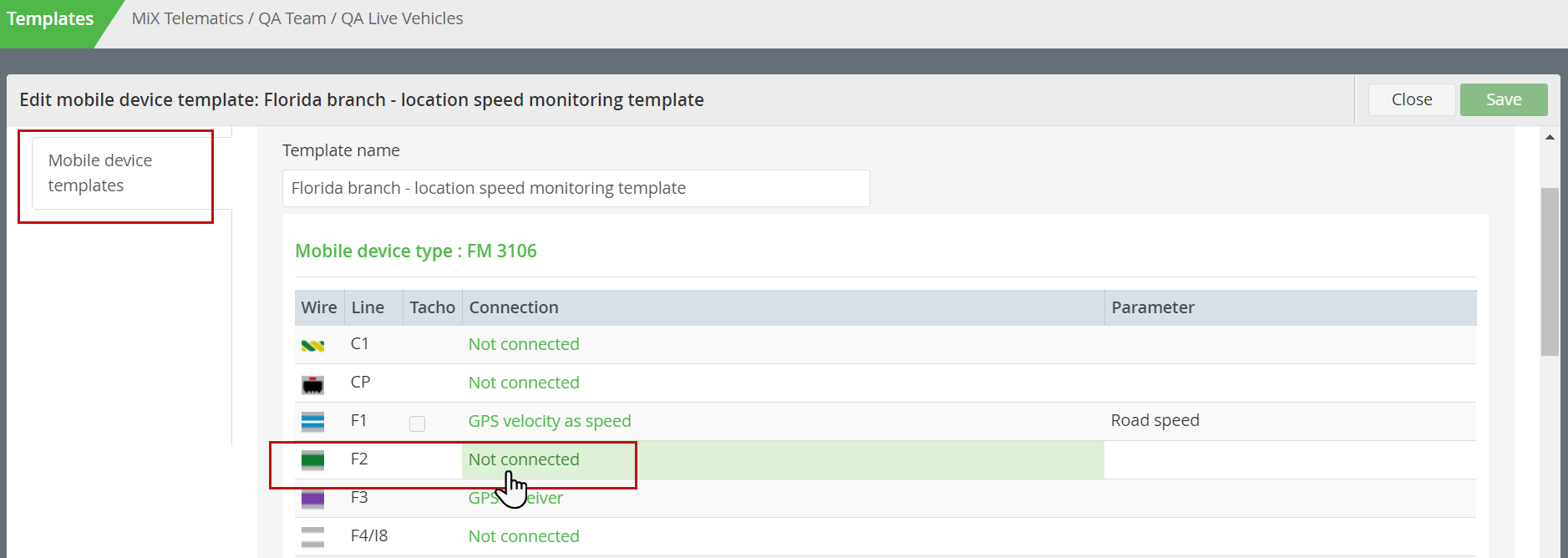Image resolution: width=1568 pixels, height=558 pixels.
Task: Click the Save button
Action: coord(1503,99)
